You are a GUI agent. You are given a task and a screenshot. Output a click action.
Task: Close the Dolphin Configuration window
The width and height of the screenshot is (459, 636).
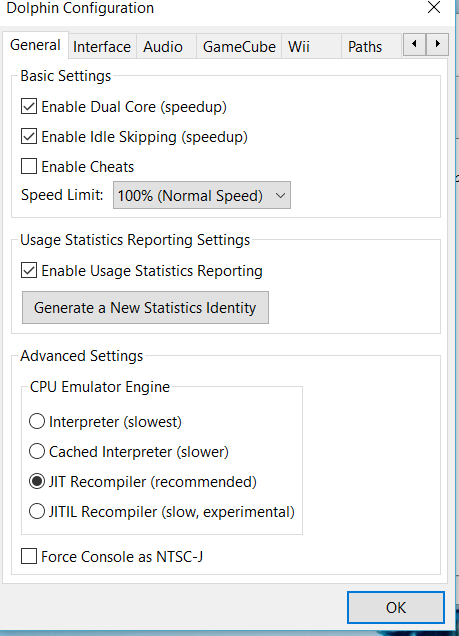434,7
